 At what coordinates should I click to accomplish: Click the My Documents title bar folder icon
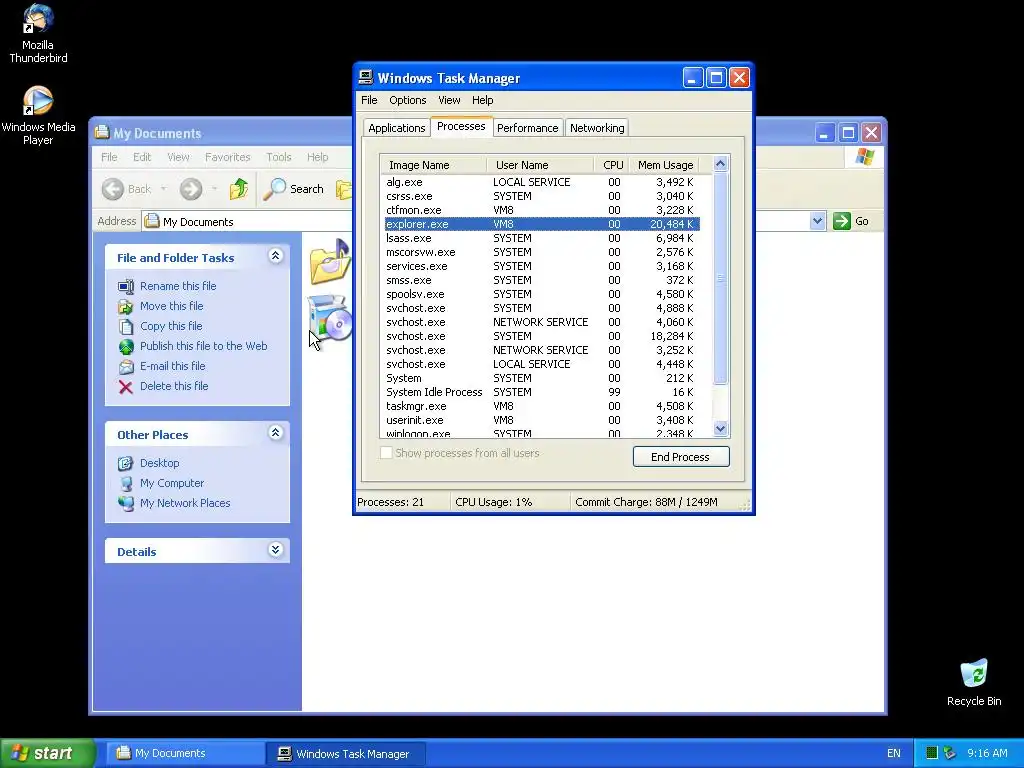tap(102, 133)
